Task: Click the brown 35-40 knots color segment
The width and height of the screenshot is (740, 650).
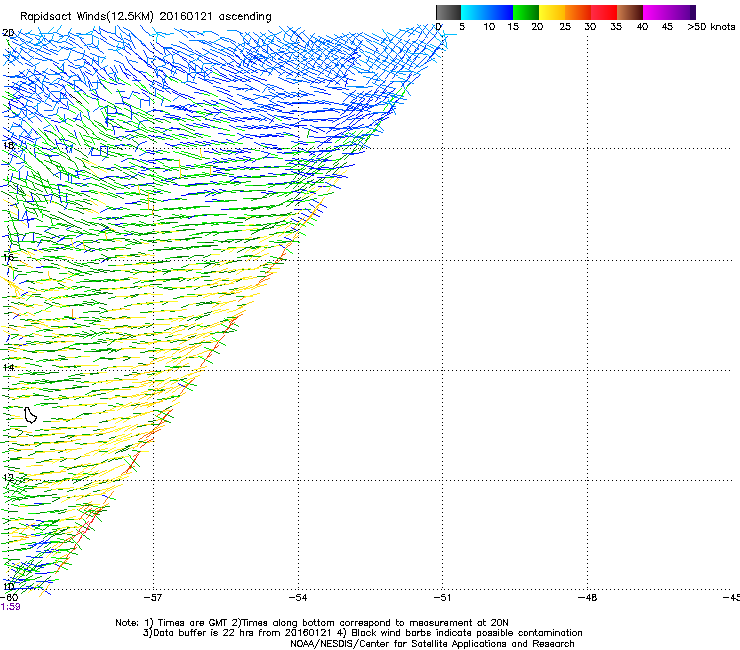Action: tap(630, 12)
